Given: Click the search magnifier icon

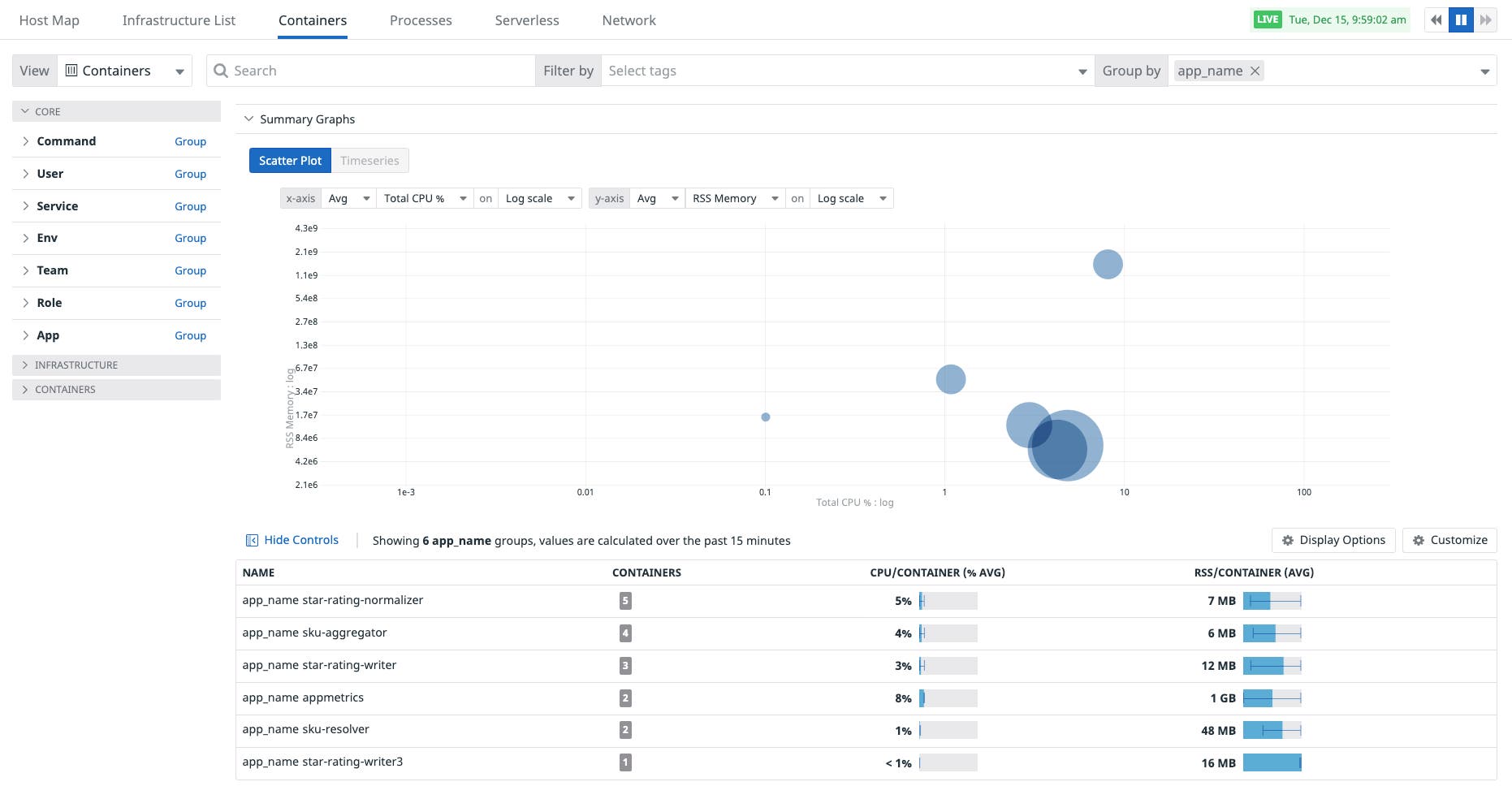Looking at the screenshot, I should [x=220, y=71].
